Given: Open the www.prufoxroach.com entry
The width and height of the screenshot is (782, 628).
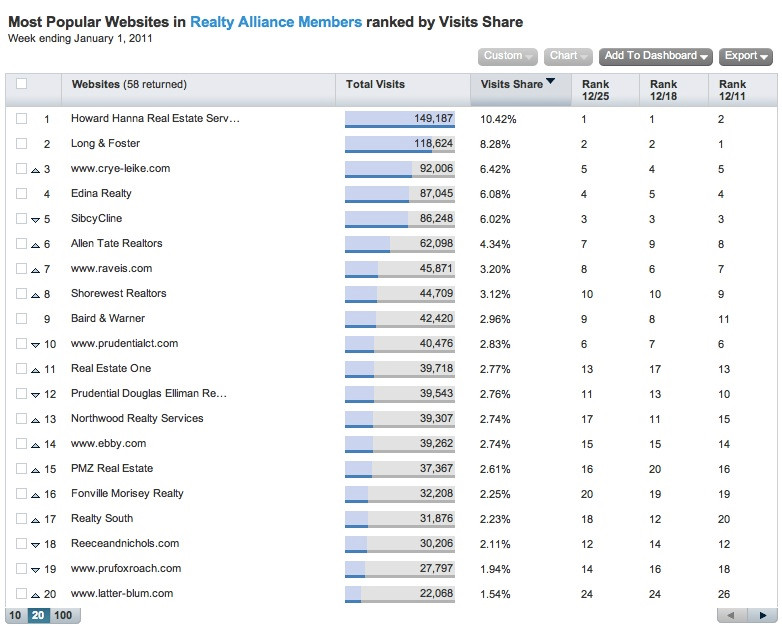Looking at the screenshot, I should pyautogui.click(x=126, y=568).
